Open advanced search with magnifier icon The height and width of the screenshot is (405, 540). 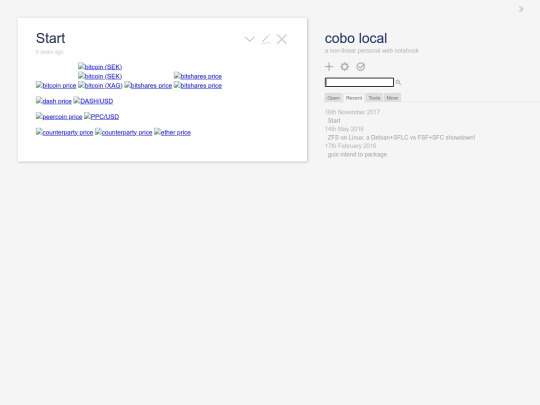[398, 82]
